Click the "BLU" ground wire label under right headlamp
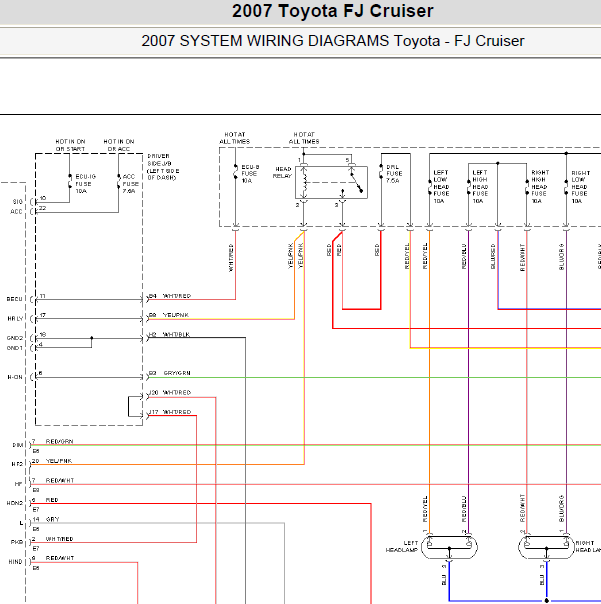 pyautogui.click(x=542, y=580)
